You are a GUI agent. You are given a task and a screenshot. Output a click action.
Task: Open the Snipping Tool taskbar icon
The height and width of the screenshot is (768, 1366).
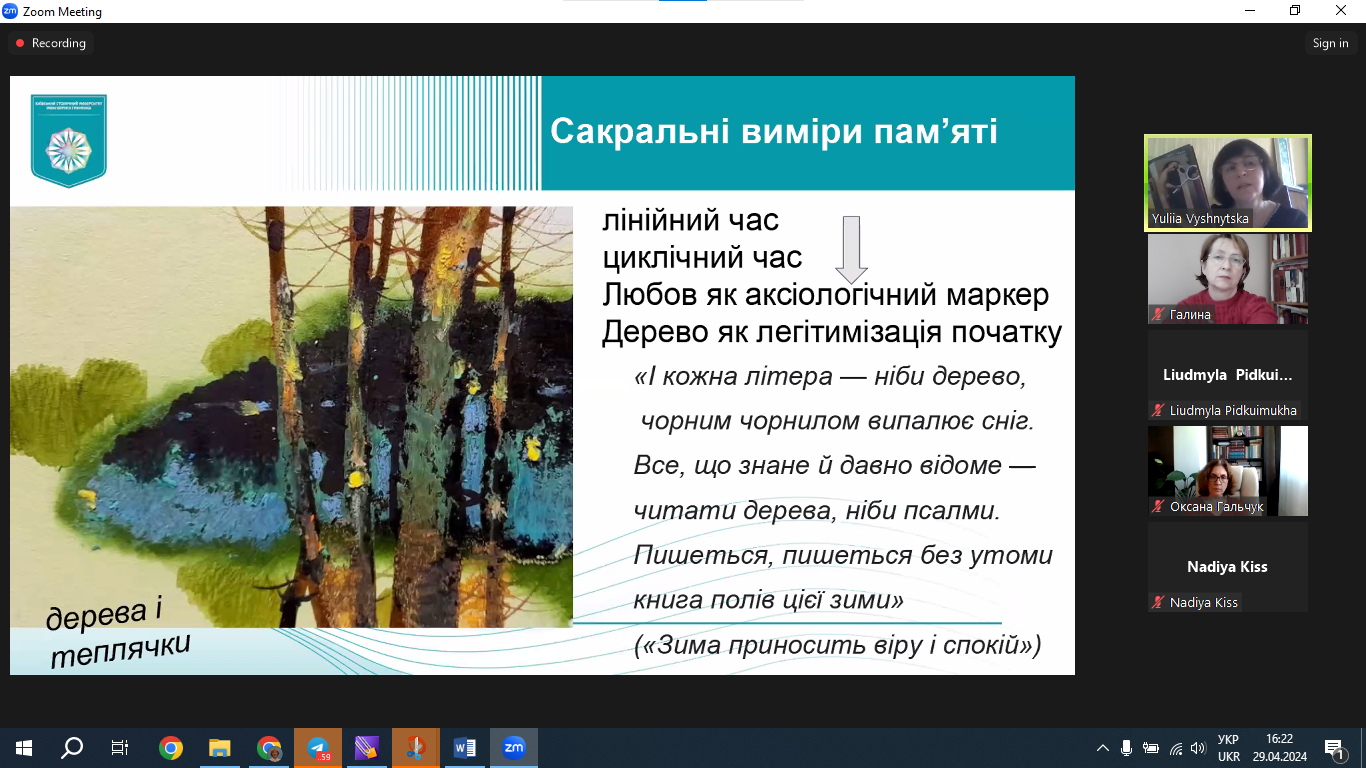pyautogui.click(x=415, y=748)
